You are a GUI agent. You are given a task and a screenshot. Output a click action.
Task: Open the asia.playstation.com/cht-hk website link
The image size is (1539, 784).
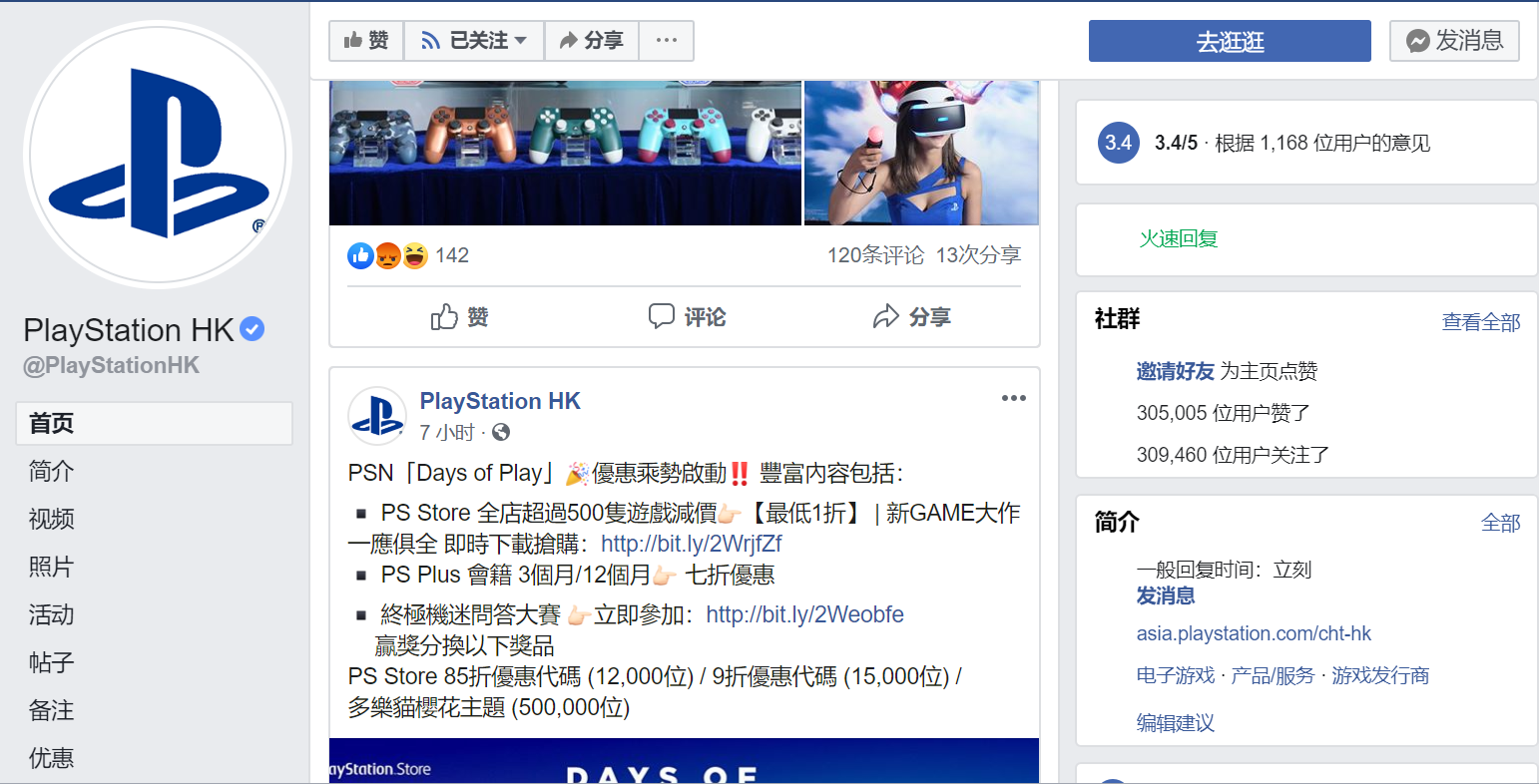tap(1254, 633)
